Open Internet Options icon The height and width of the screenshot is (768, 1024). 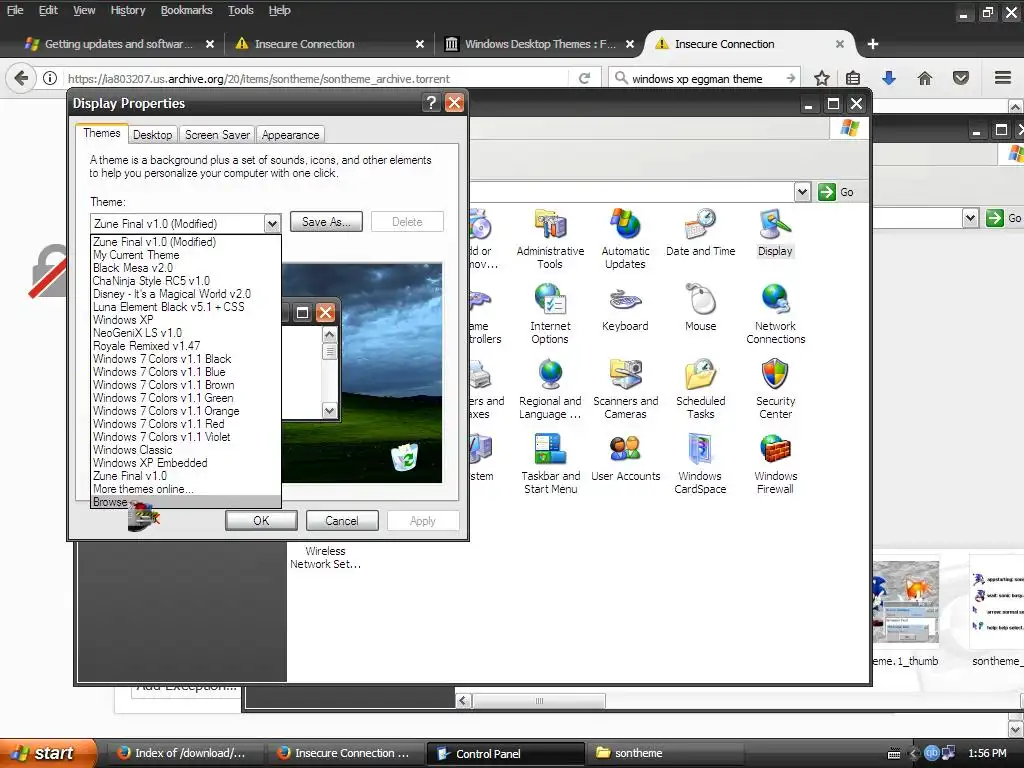[550, 314]
